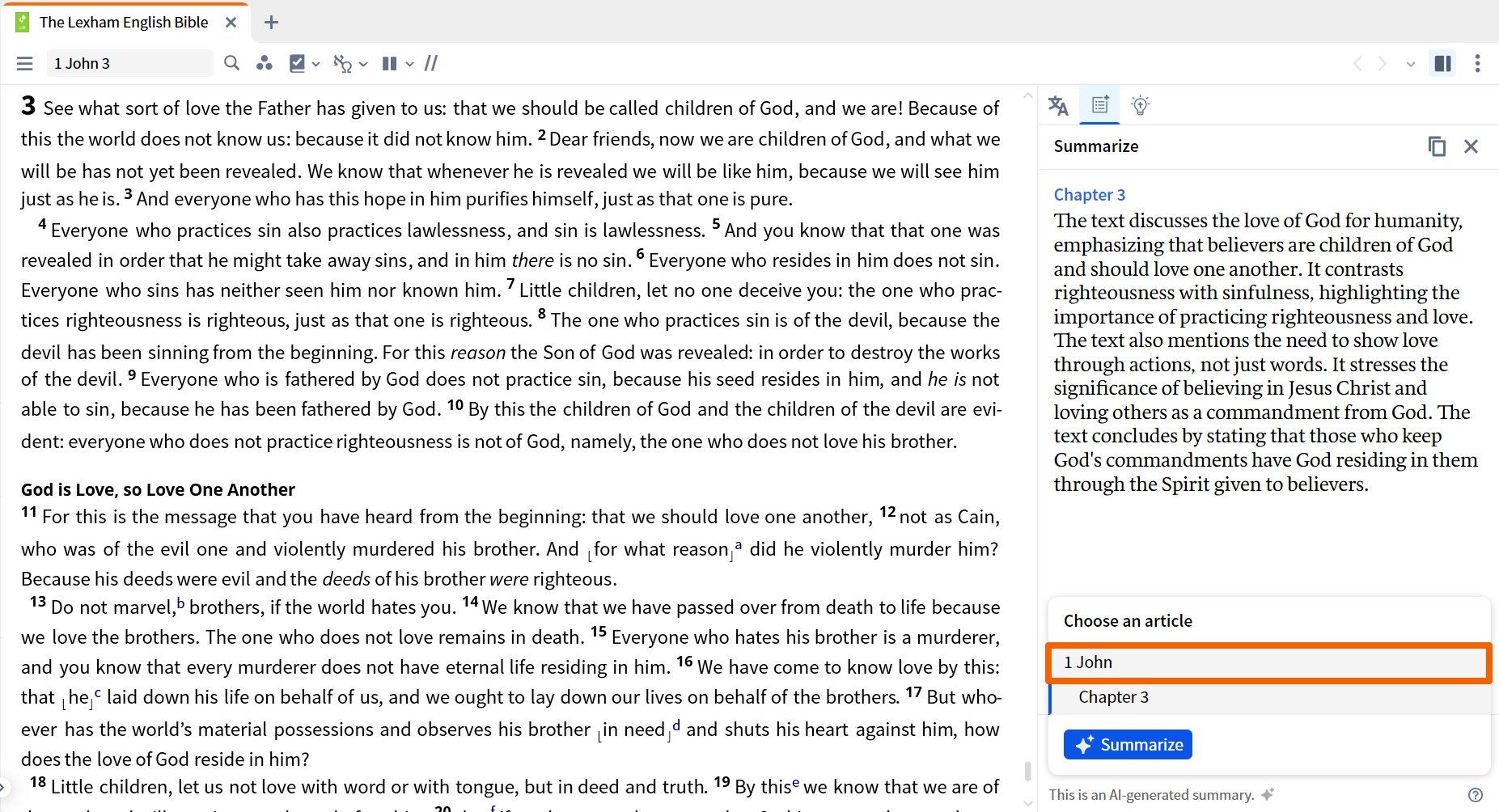This screenshot has width=1499, height=812.
Task: Click the 'Summarize' panel title
Action: [1095, 146]
